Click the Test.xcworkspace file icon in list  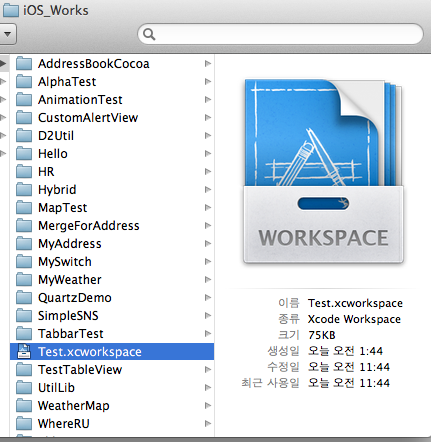pos(24,351)
